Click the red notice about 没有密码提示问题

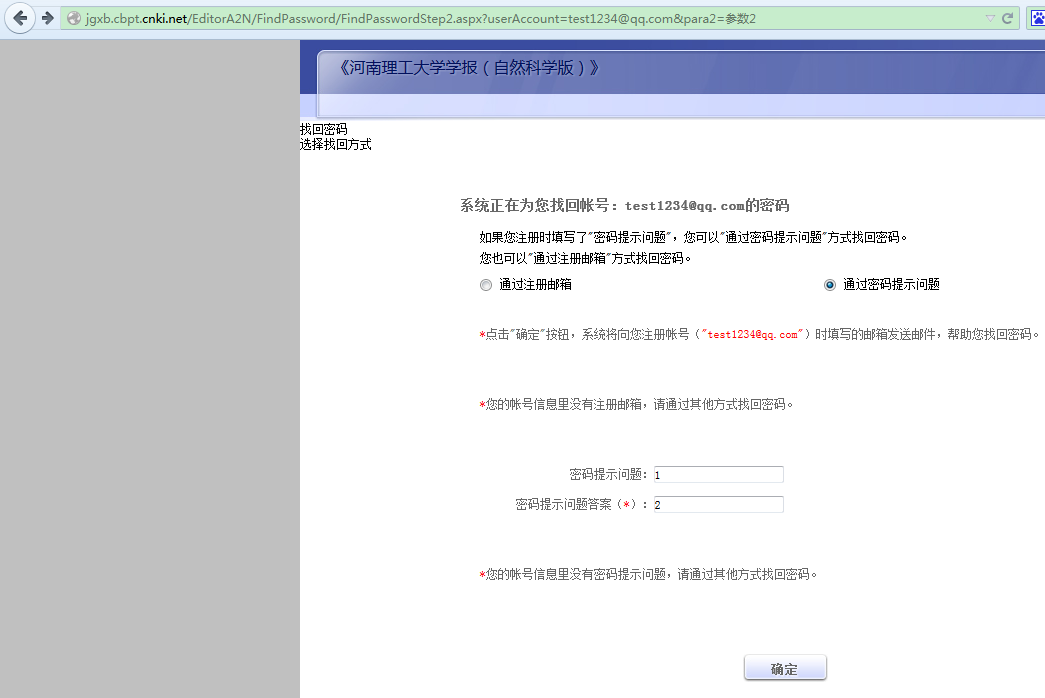click(x=648, y=575)
